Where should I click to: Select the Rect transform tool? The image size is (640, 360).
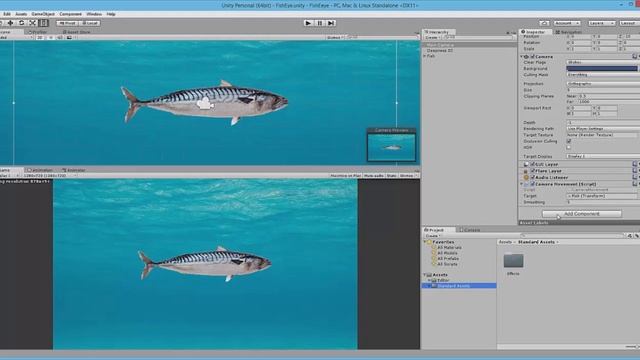point(44,23)
